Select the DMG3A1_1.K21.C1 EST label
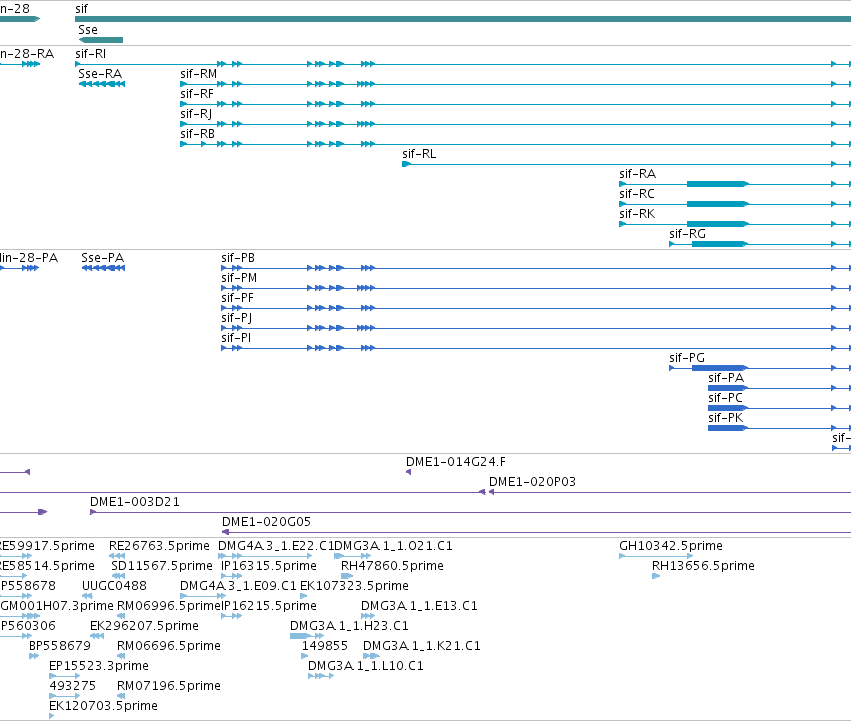The width and height of the screenshot is (851, 721). [422, 647]
